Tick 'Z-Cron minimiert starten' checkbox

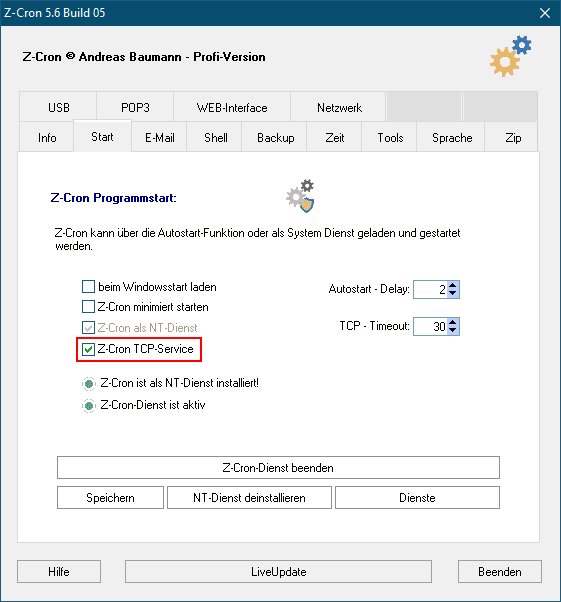pos(88,307)
